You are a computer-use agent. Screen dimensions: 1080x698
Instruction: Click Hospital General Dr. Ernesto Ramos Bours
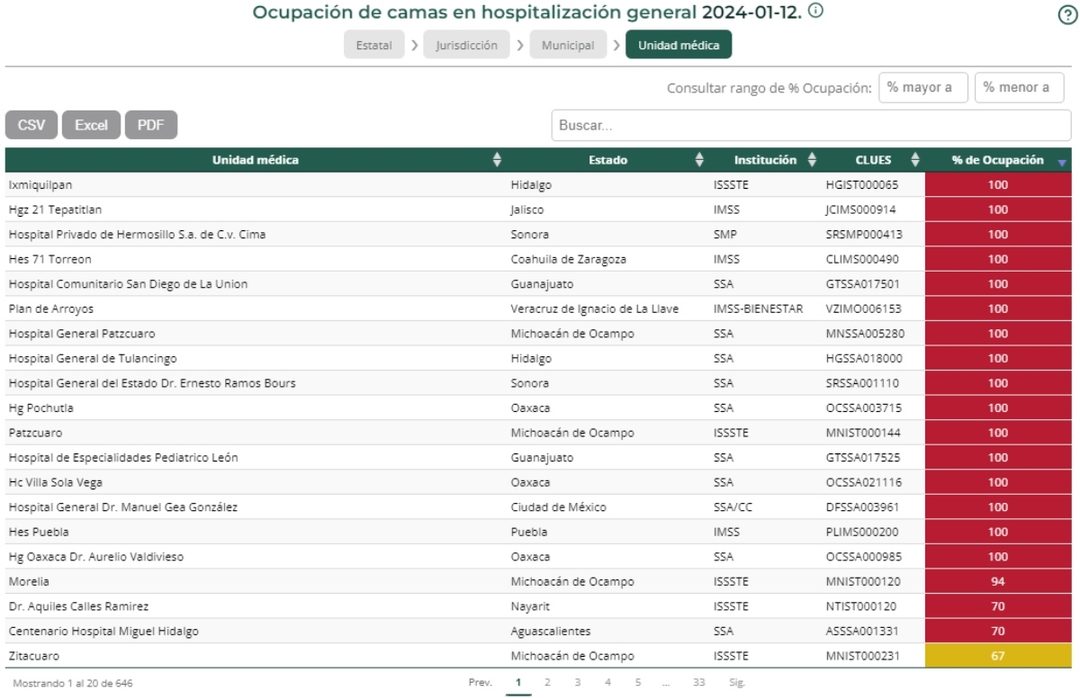152,383
